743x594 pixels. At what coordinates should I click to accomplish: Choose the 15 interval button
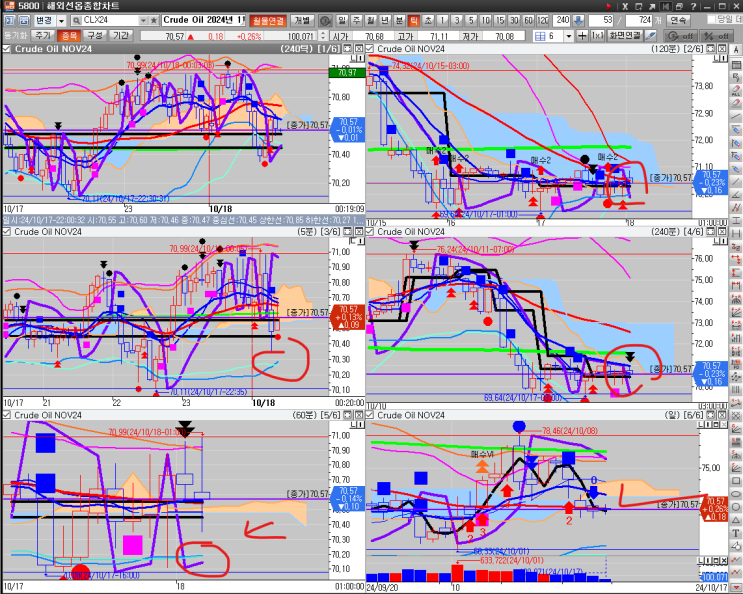(x=499, y=21)
